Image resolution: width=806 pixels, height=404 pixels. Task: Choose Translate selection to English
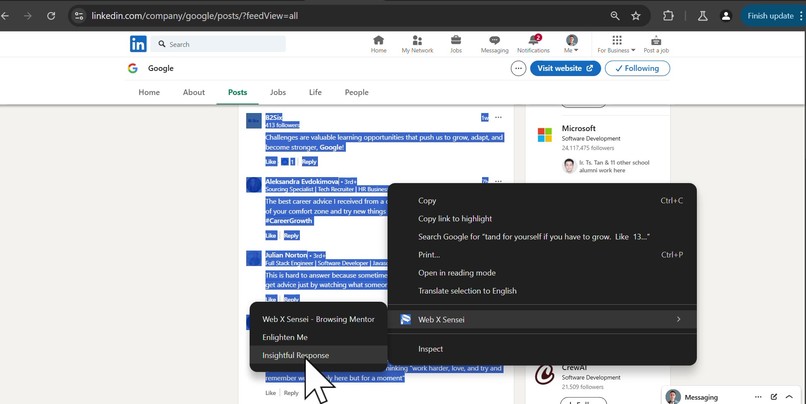click(x=542, y=290)
